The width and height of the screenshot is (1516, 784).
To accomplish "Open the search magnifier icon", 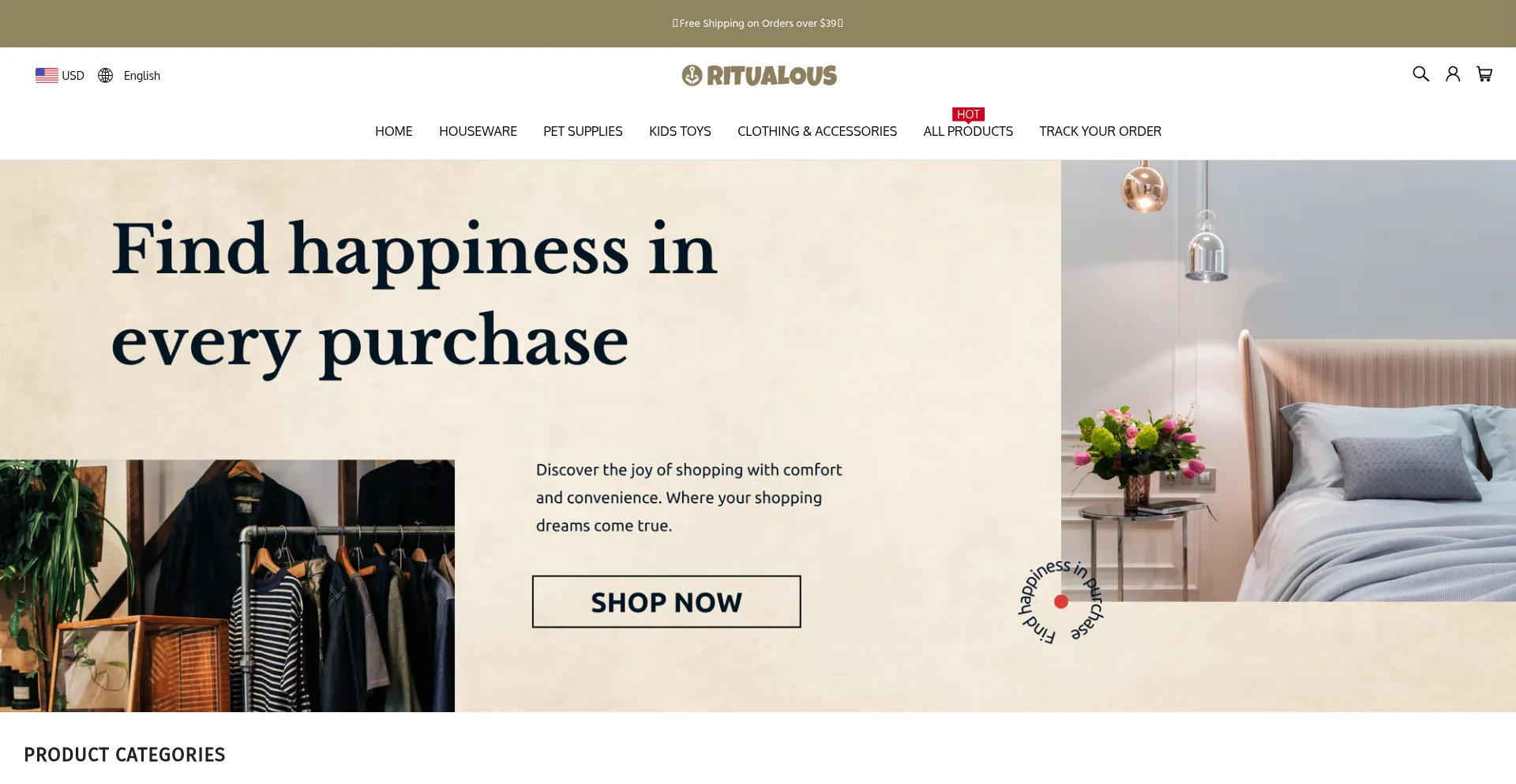I will coord(1420,74).
